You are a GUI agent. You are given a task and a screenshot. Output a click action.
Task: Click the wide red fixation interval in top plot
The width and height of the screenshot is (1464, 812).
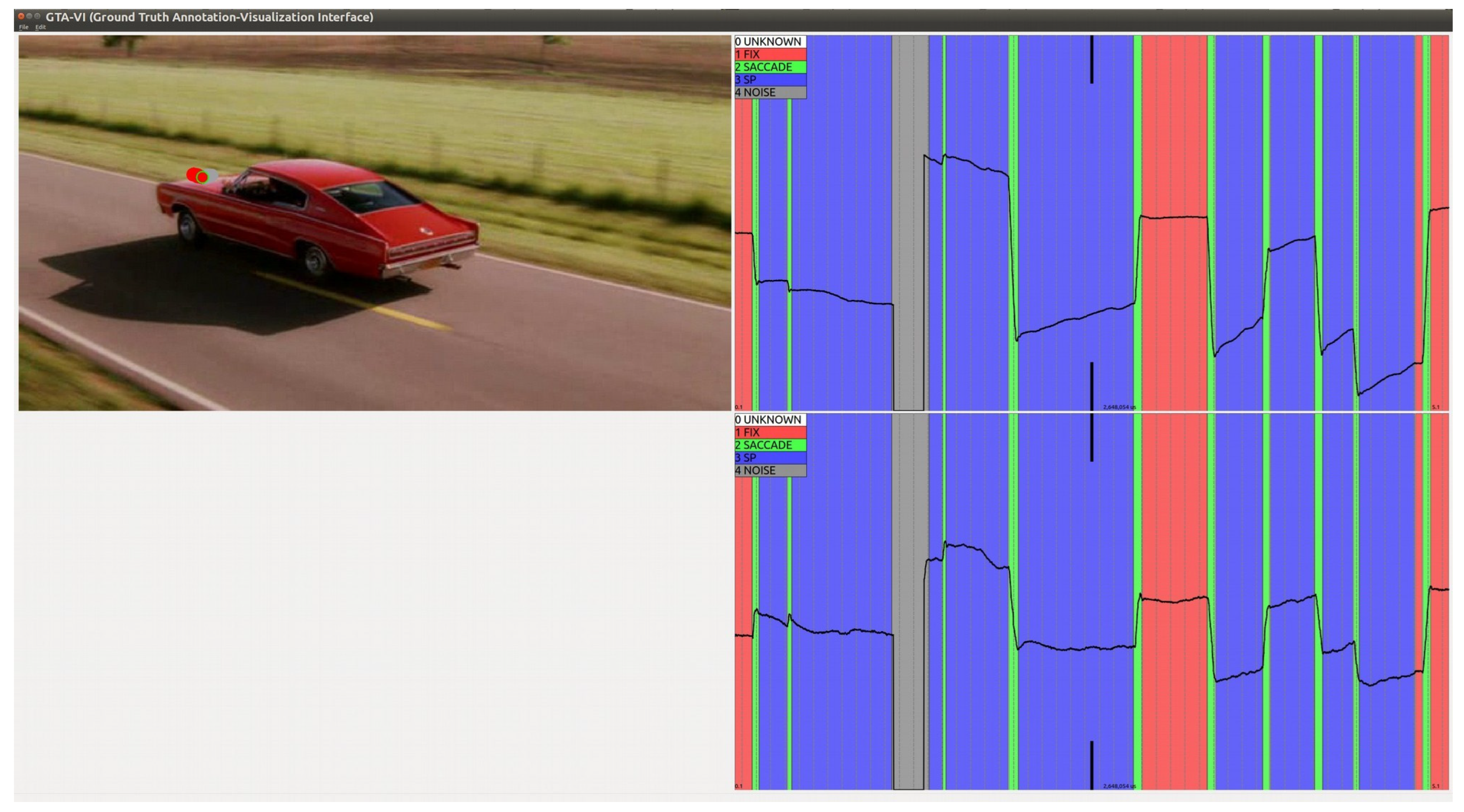click(1174, 142)
